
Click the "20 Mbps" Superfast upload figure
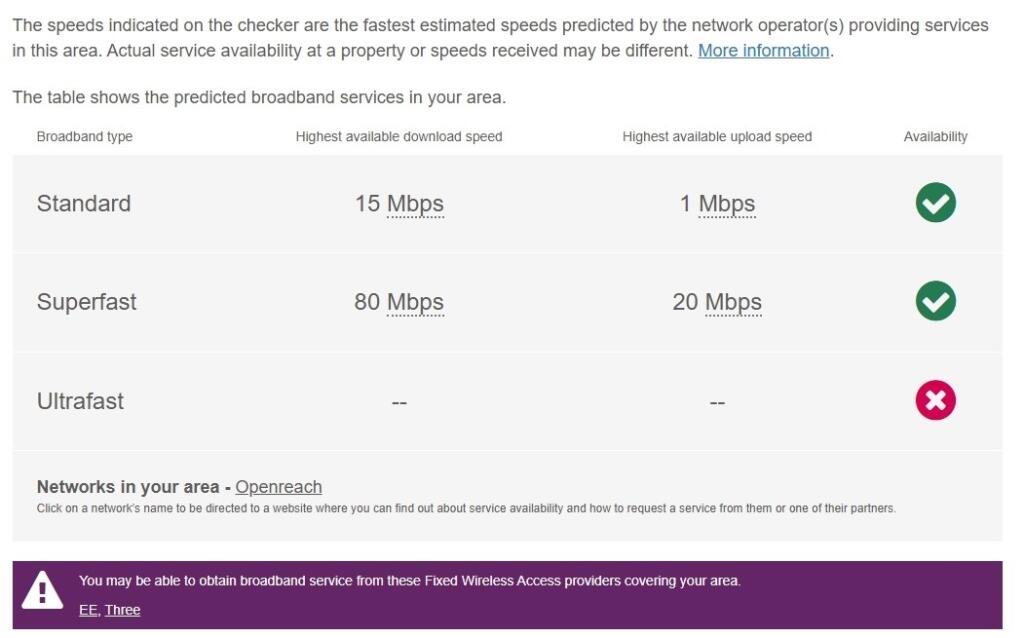(x=718, y=301)
